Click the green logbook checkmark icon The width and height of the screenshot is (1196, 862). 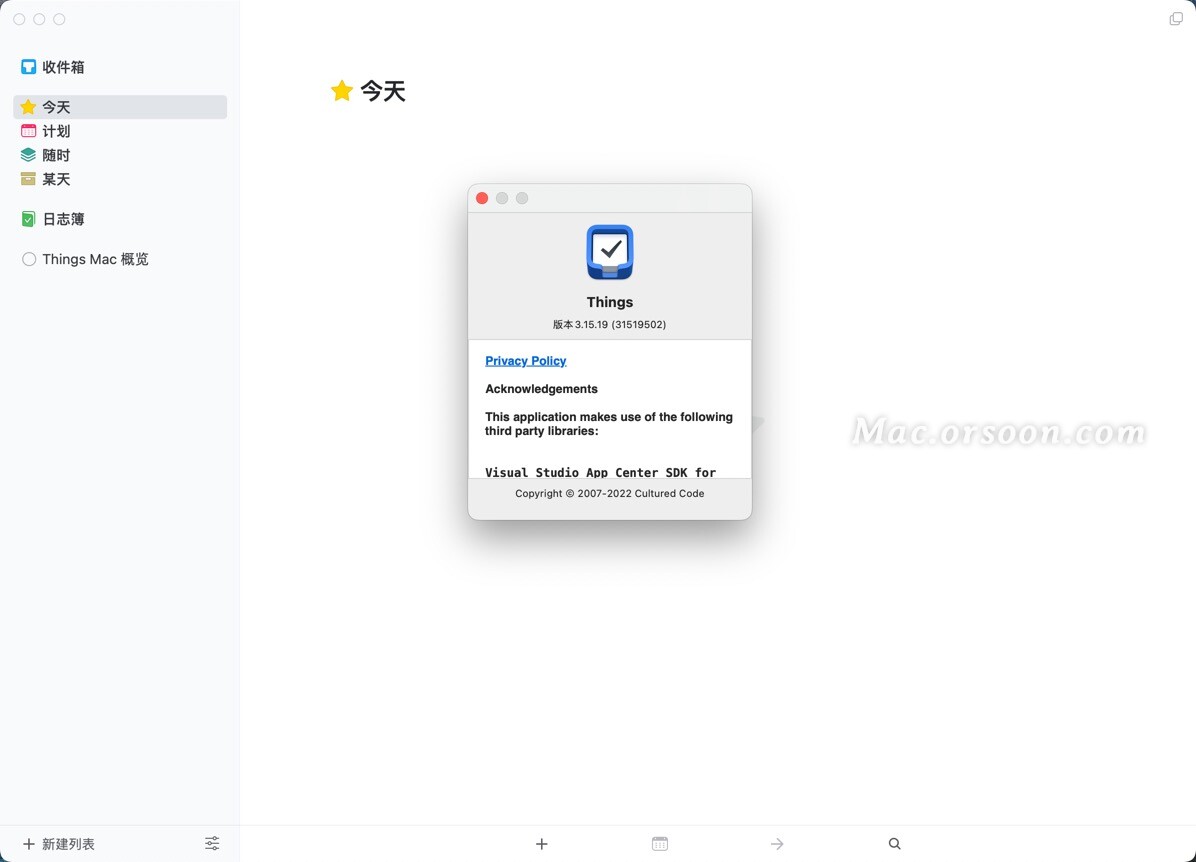(28, 220)
